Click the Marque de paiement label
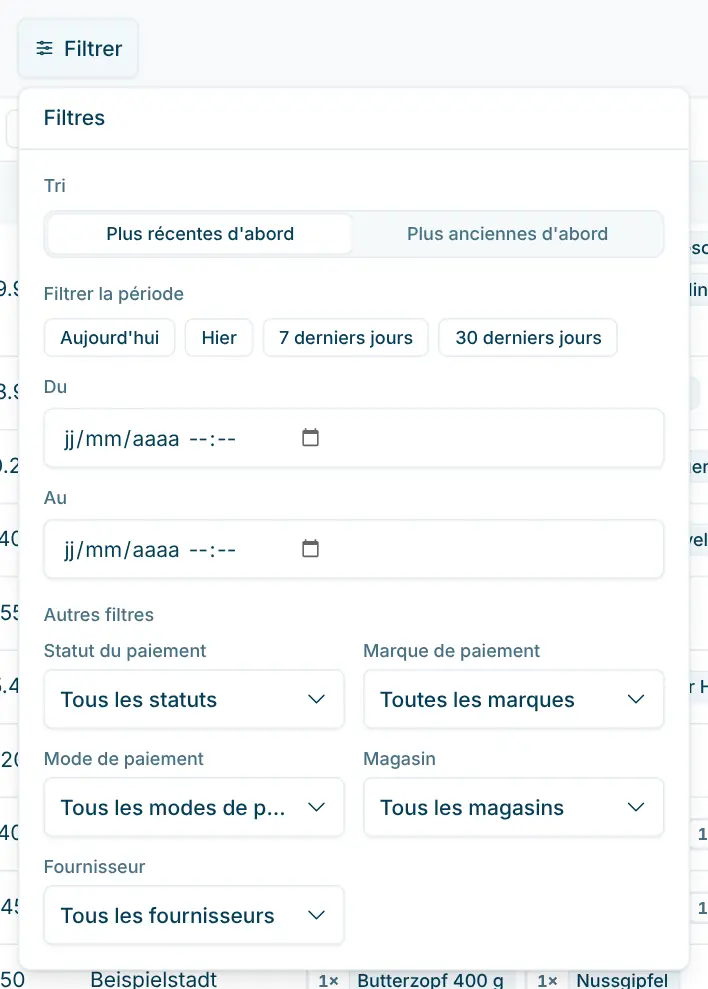This screenshot has height=989, width=708. (452, 651)
